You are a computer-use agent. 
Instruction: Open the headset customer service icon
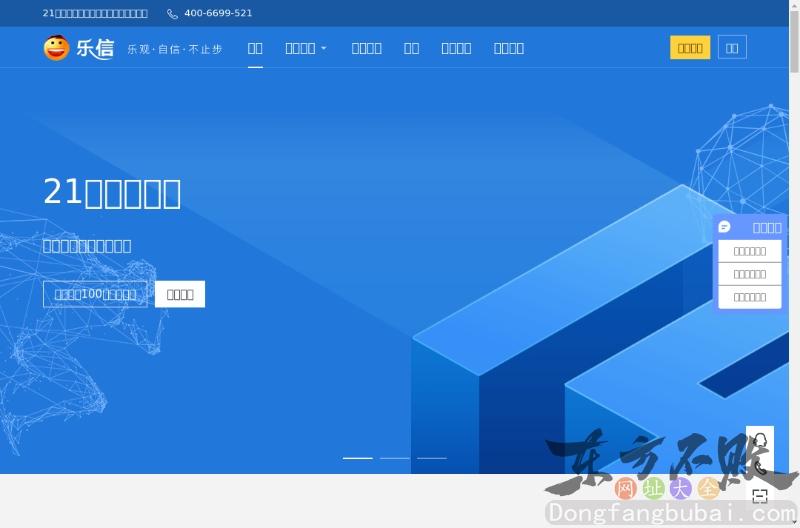click(760, 440)
